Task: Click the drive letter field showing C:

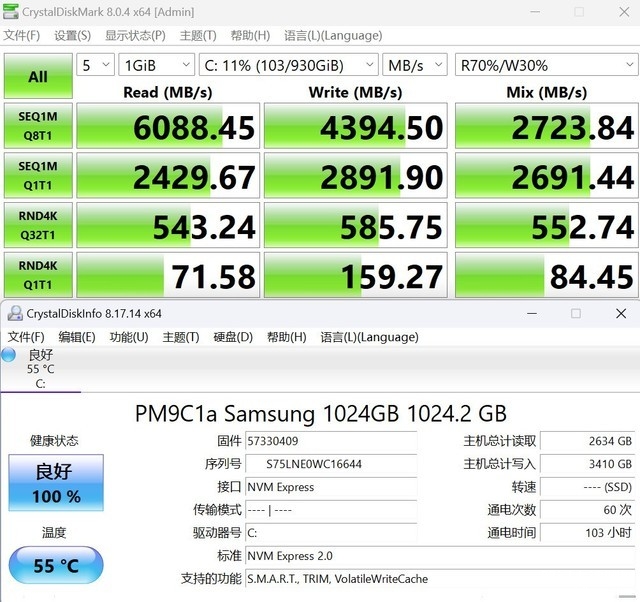Action: (331, 533)
